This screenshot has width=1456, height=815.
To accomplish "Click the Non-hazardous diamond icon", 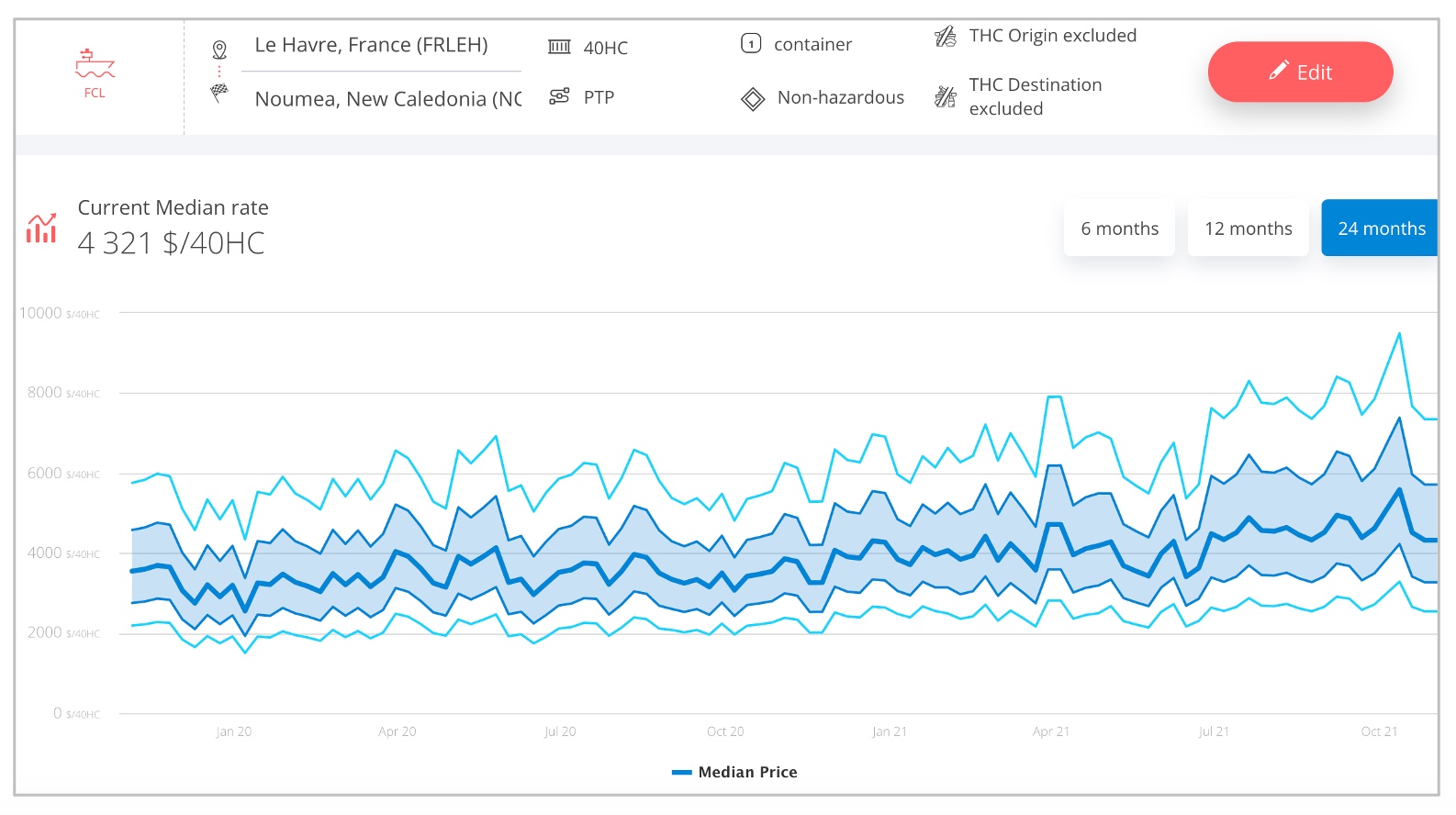I will [753, 99].
